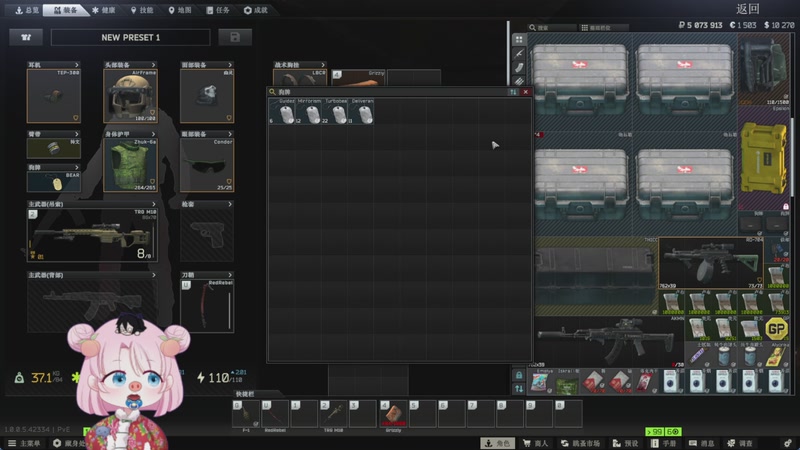Select the RedRebel ice pick item
Screen dimensions: 800x450
click(x=207, y=306)
